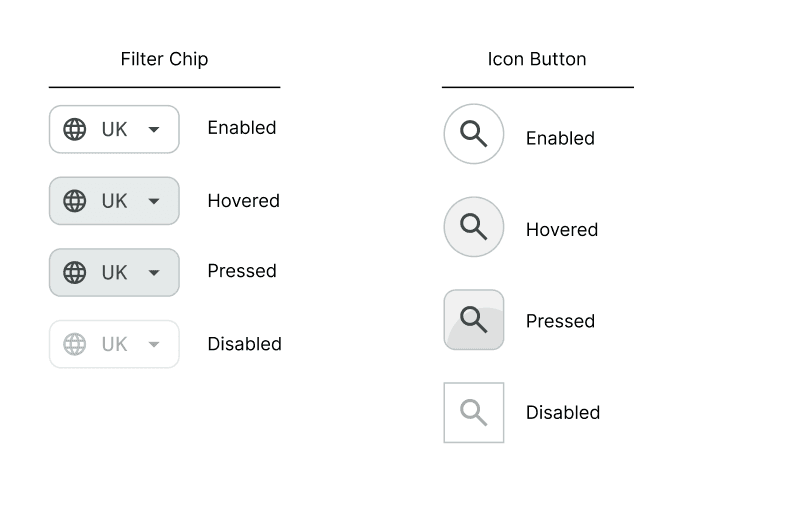Expand dropdown arrow on Hovered UK chip
The image size is (810, 510).
pos(153,201)
